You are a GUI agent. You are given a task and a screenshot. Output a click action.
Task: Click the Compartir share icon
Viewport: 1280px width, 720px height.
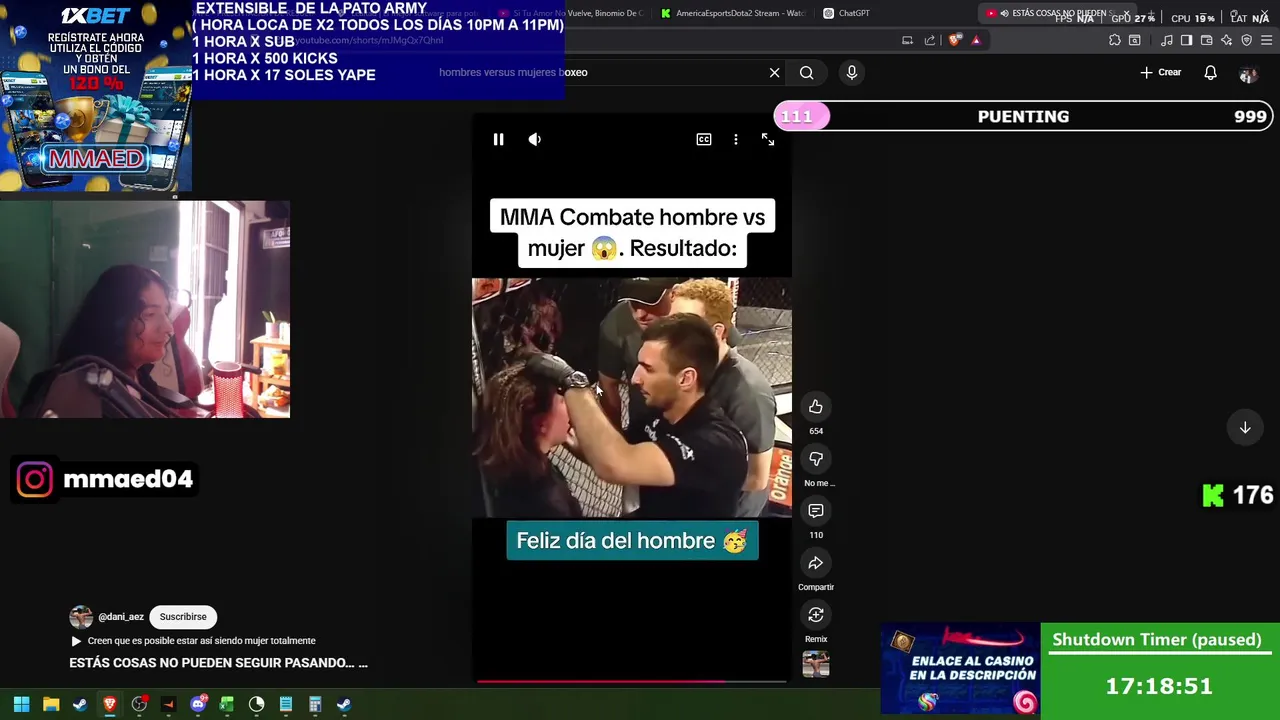pyautogui.click(x=816, y=563)
